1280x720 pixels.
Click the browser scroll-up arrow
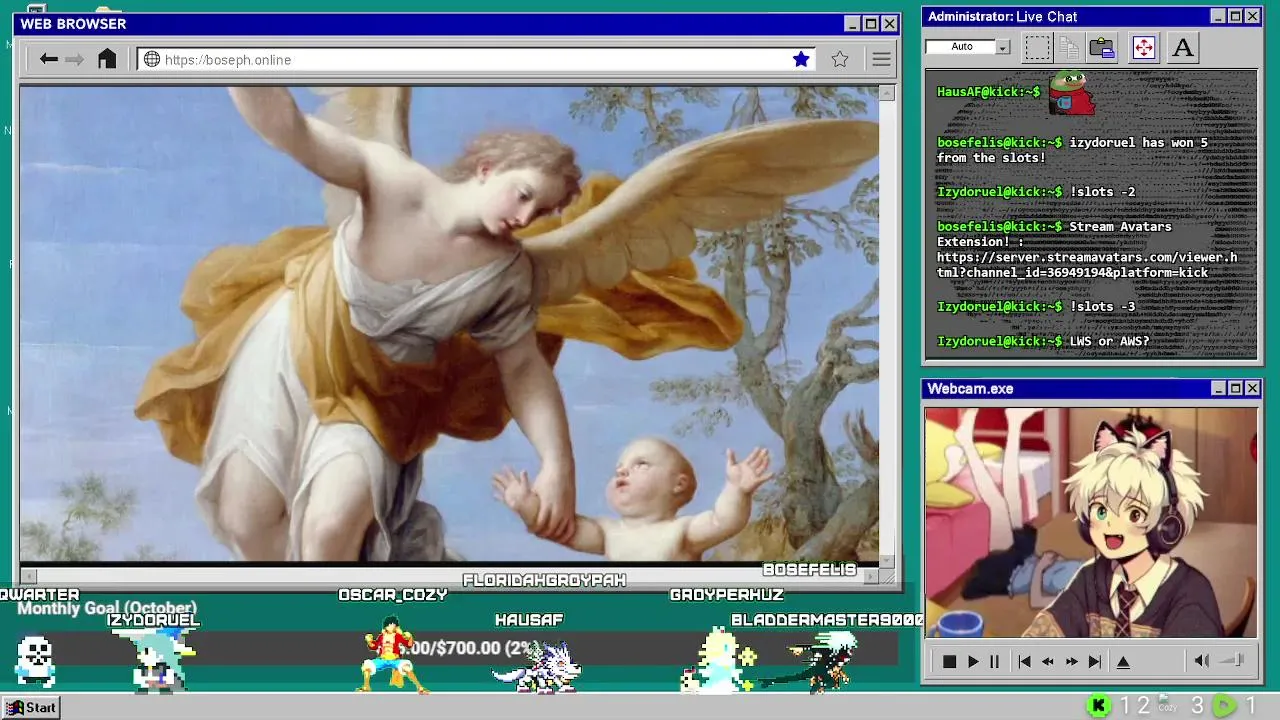click(887, 93)
